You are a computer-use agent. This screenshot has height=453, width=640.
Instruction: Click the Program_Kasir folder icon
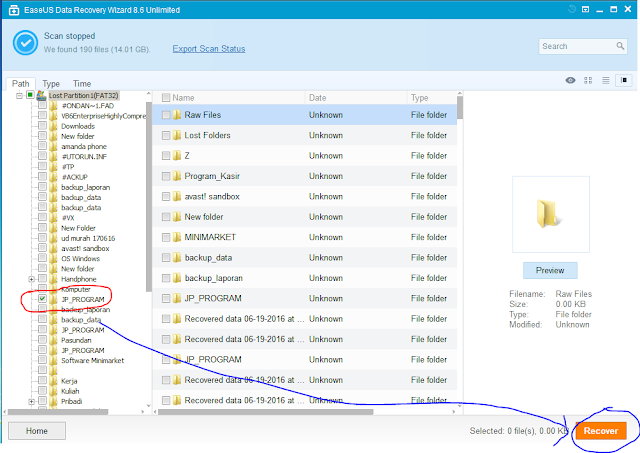pyautogui.click(x=177, y=176)
